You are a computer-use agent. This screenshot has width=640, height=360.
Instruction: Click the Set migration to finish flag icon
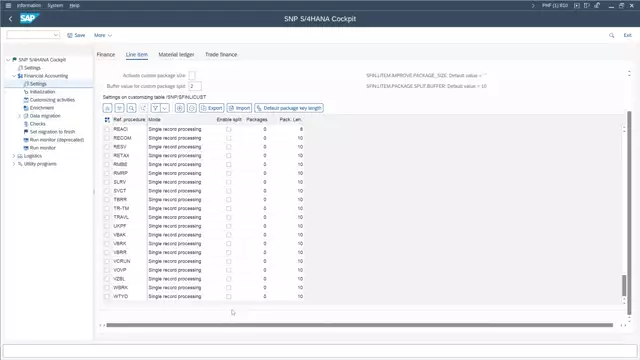click(x=26, y=132)
